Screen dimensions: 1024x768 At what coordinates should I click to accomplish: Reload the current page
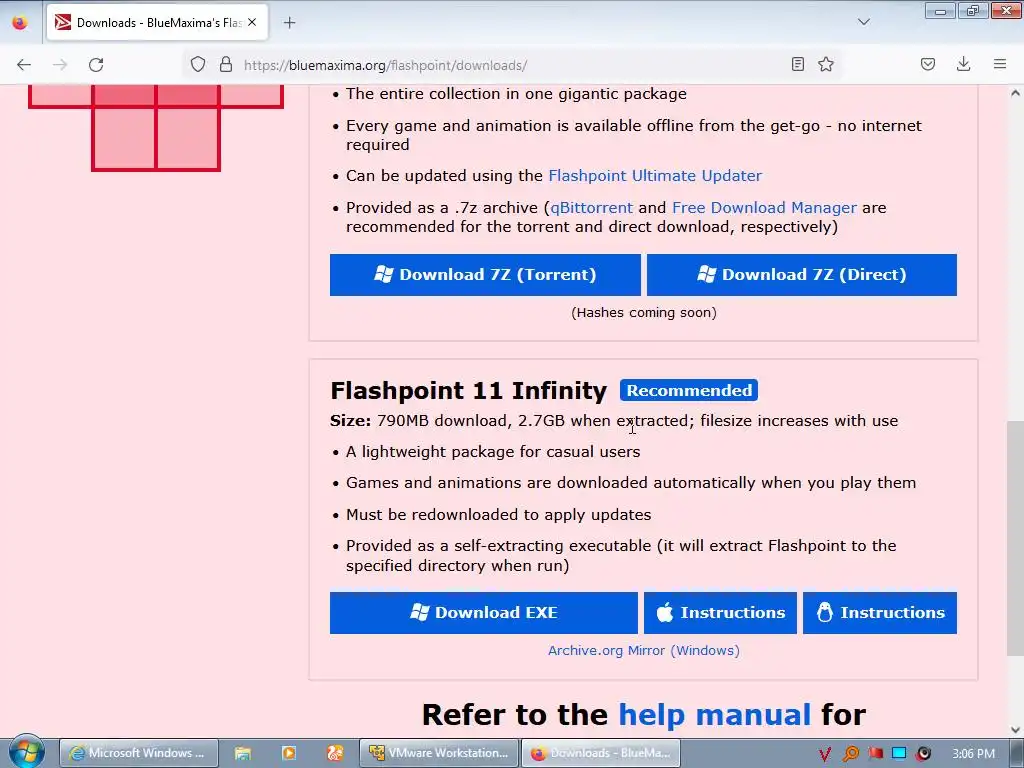96,65
